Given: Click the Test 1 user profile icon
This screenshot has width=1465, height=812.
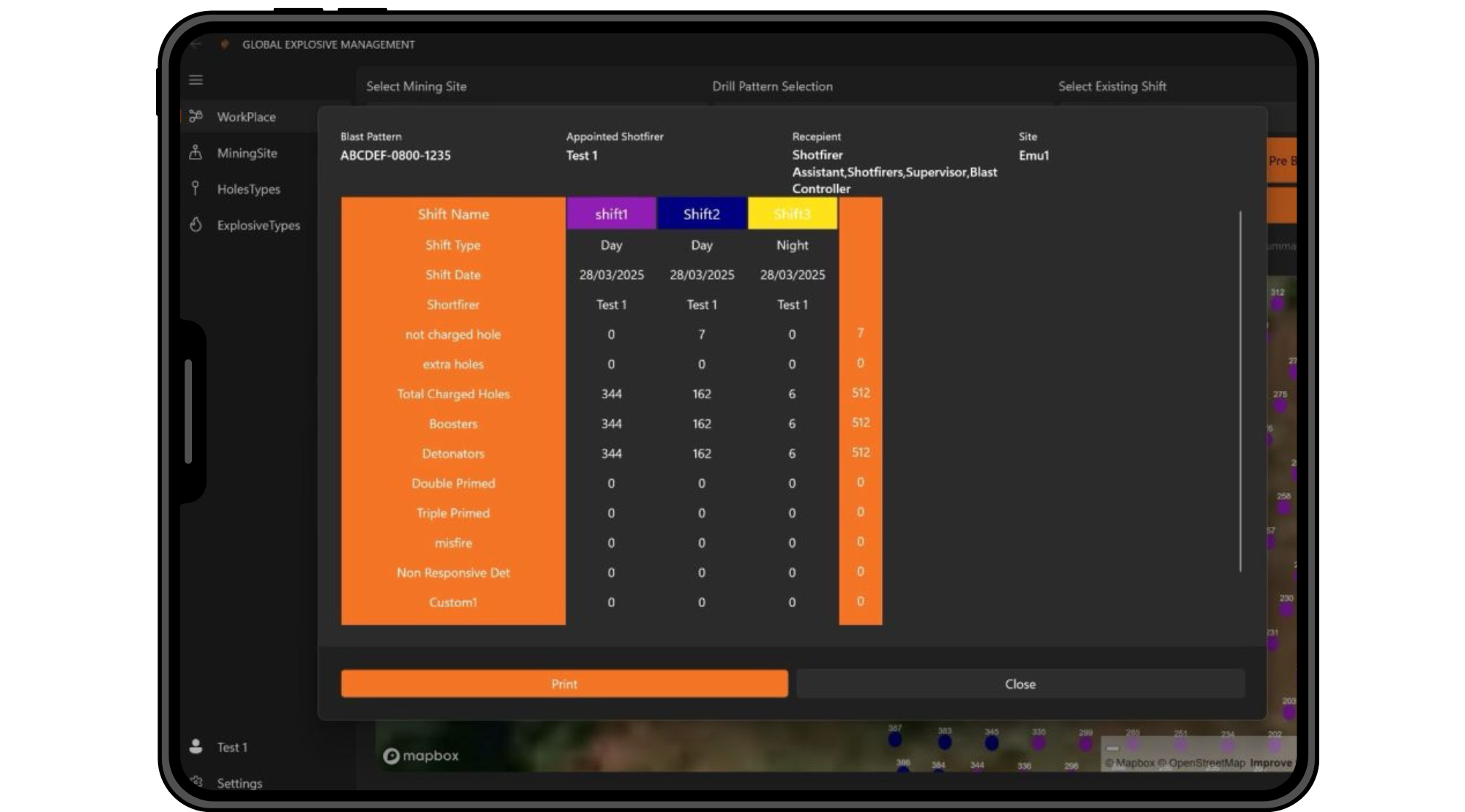Looking at the screenshot, I should pos(195,746).
